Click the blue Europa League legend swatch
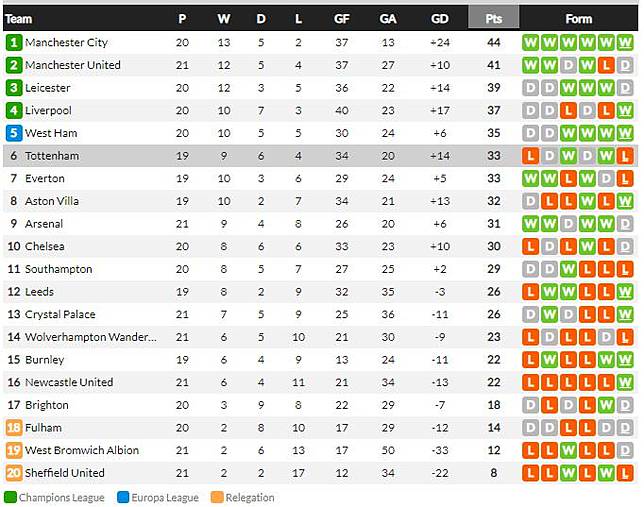This screenshot has height=507, width=644. point(122,497)
